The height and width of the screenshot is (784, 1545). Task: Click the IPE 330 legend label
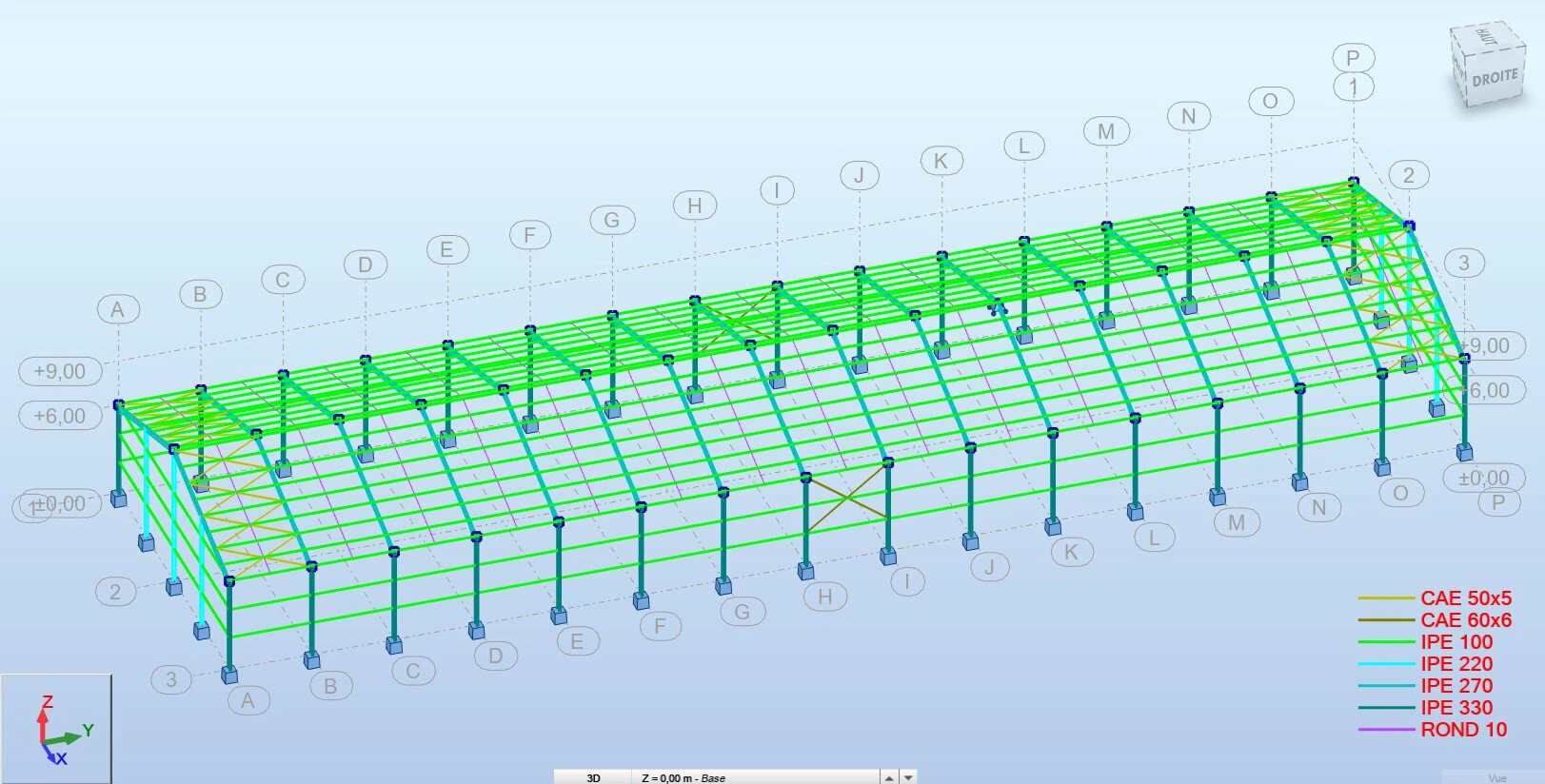(x=1456, y=708)
